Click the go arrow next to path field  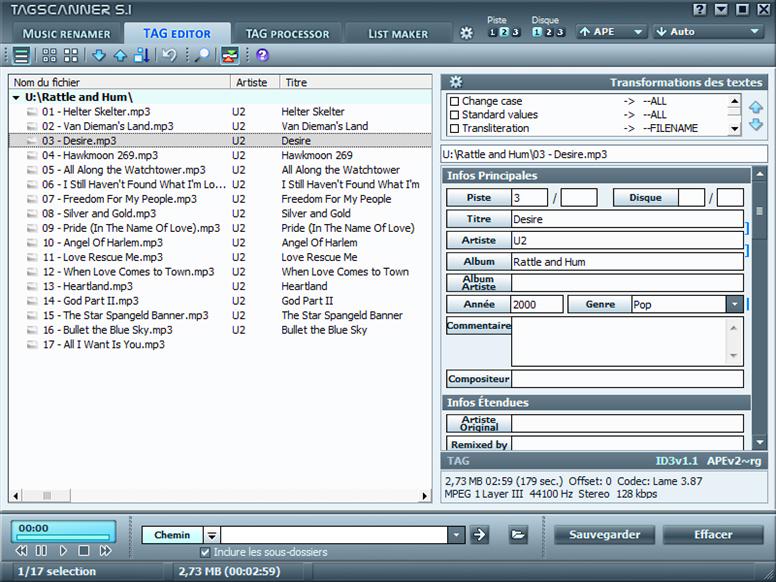tap(479, 534)
